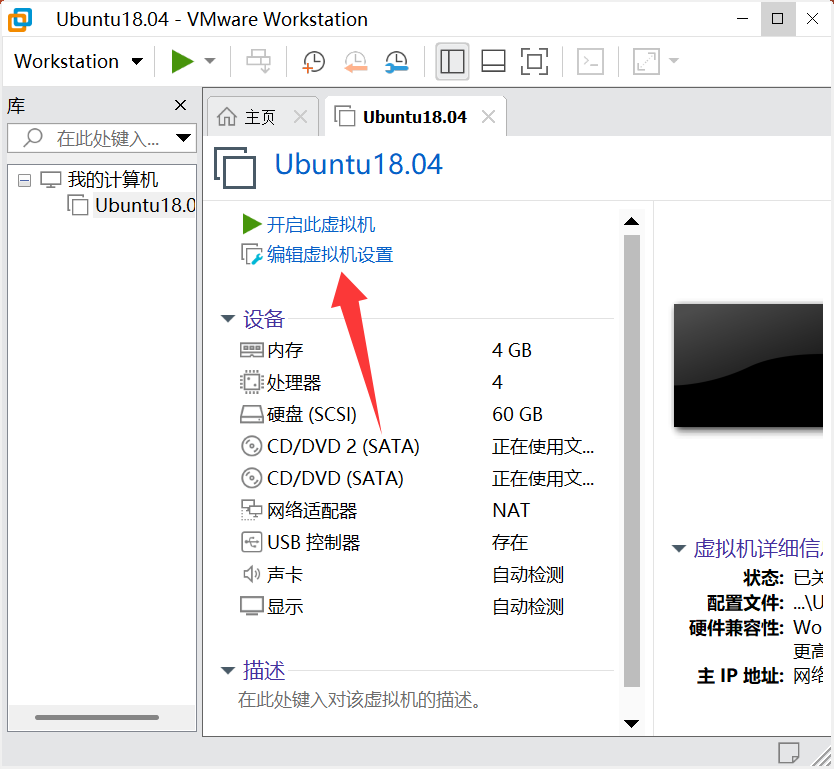Enter full screen mode icon
The width and height of the screenshot is (834, 769).
[534, 61]
